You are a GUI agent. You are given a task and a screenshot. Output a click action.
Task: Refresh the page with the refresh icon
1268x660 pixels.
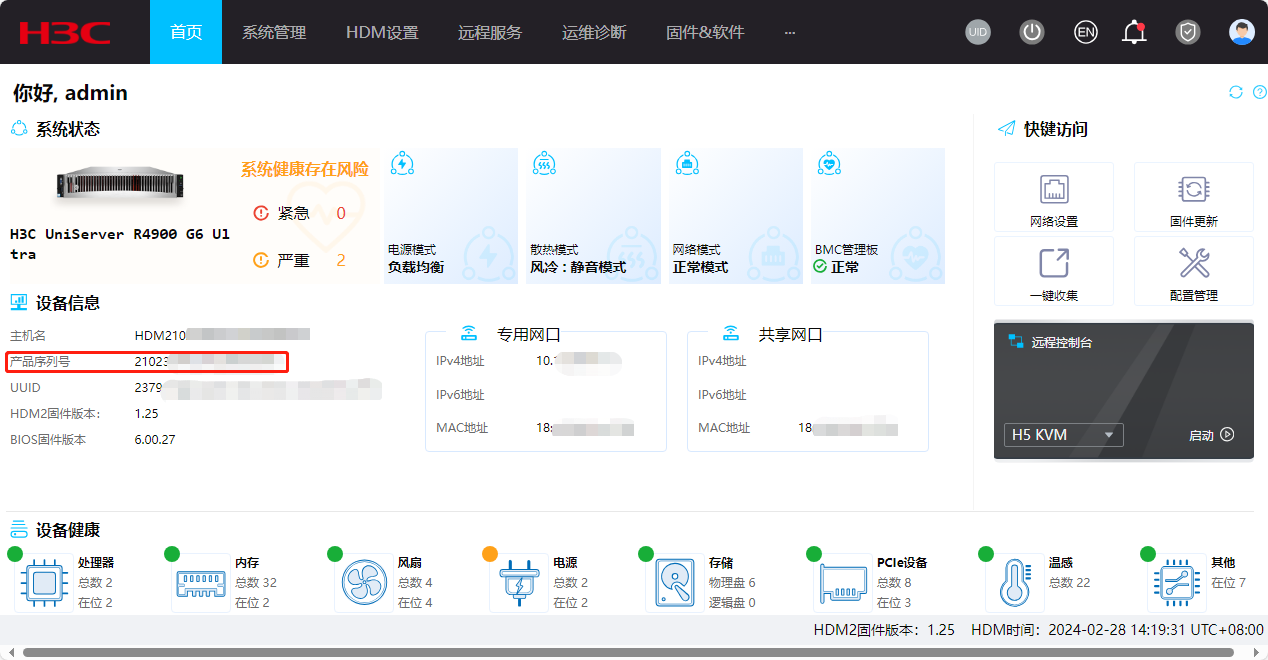click(1236, 92)
